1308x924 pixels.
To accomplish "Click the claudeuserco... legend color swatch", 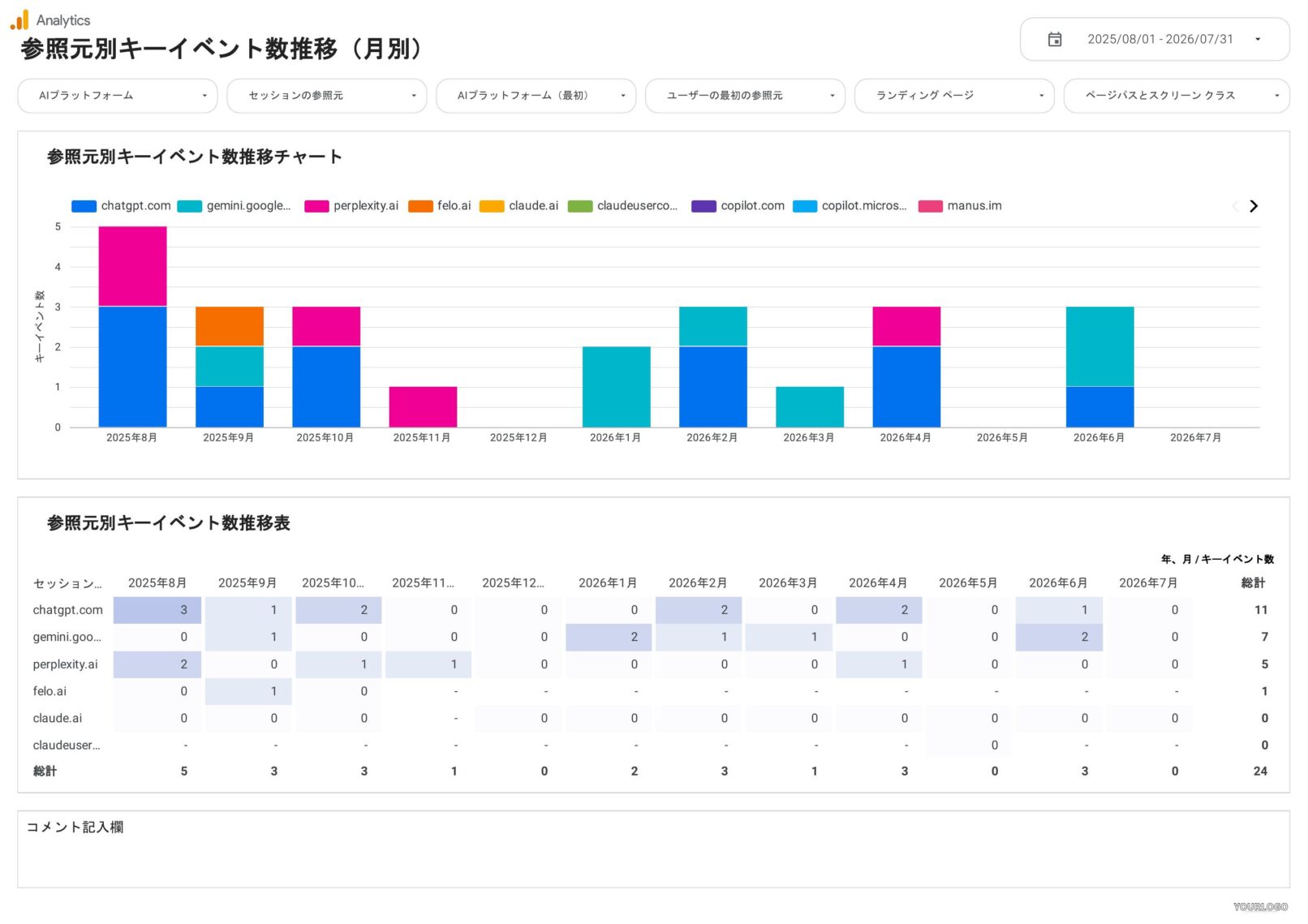I will [580, 206].
